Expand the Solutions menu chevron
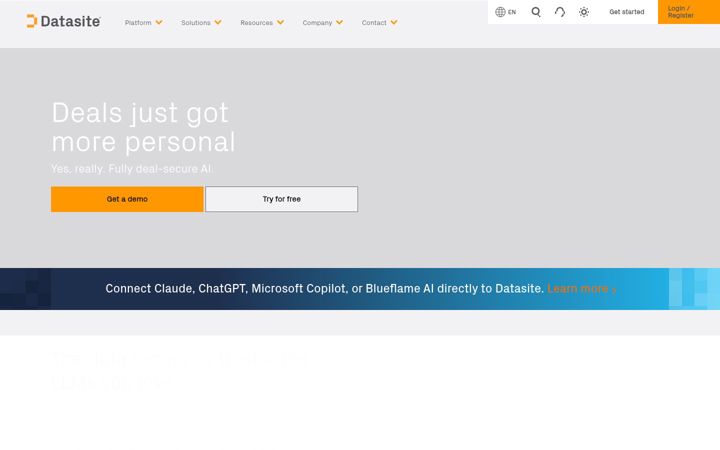720x450 pixels. (x=218, y=22)
